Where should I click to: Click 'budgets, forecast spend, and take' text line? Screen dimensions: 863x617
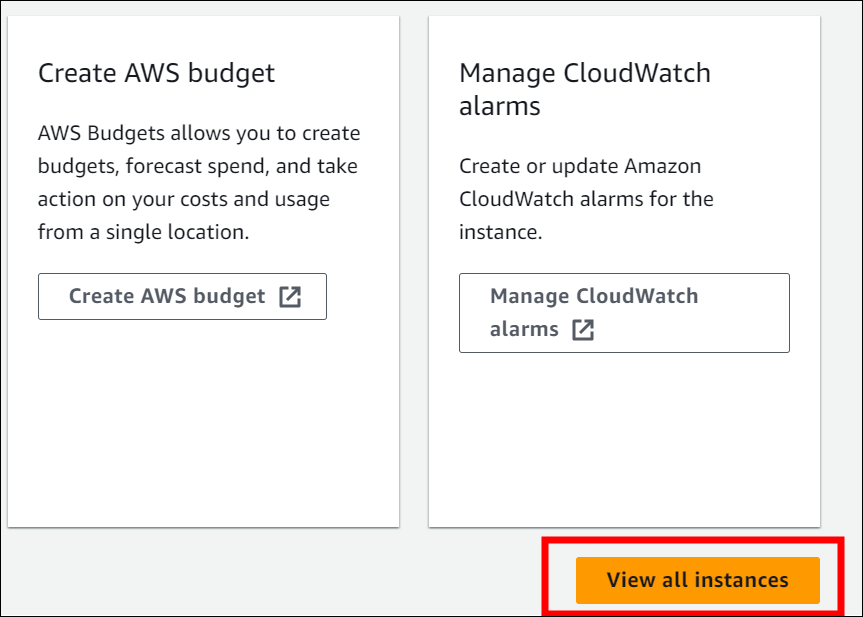197,166
